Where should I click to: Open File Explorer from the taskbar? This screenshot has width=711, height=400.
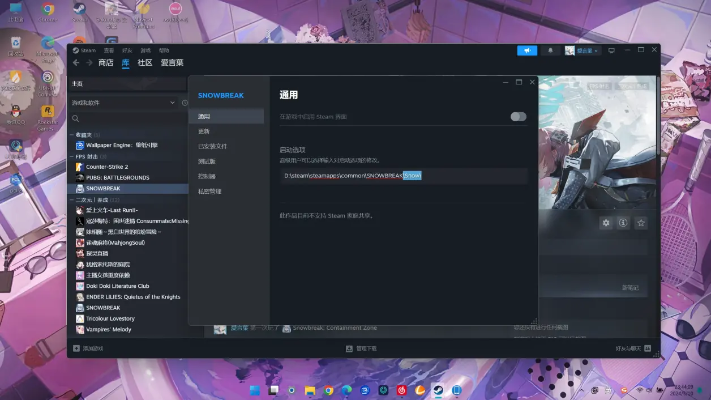pyautogui.click(x=310, y=390)
